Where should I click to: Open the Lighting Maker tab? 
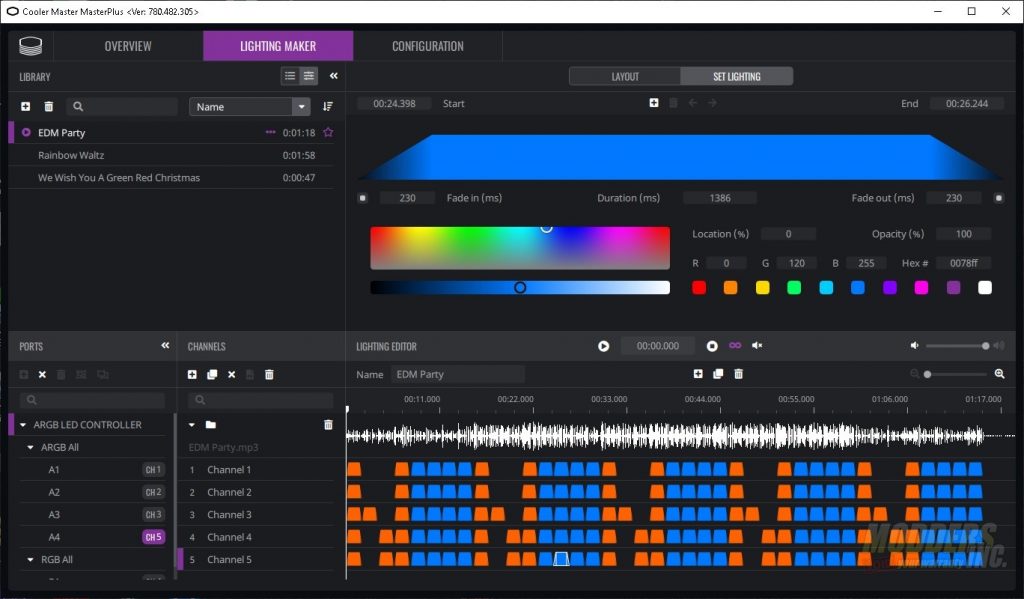[x=278, y=46]
